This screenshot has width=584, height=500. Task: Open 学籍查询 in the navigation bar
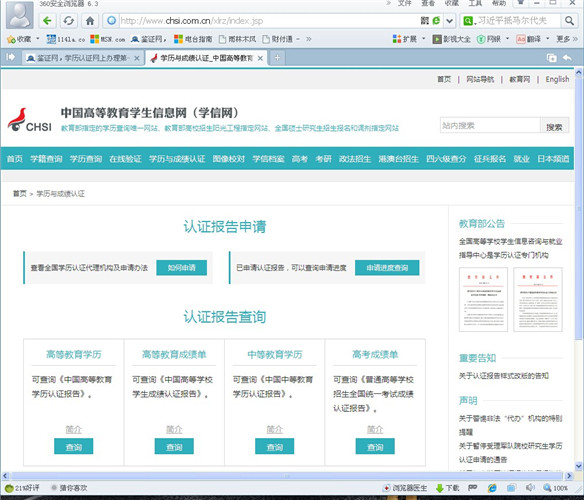coord(46,159)
